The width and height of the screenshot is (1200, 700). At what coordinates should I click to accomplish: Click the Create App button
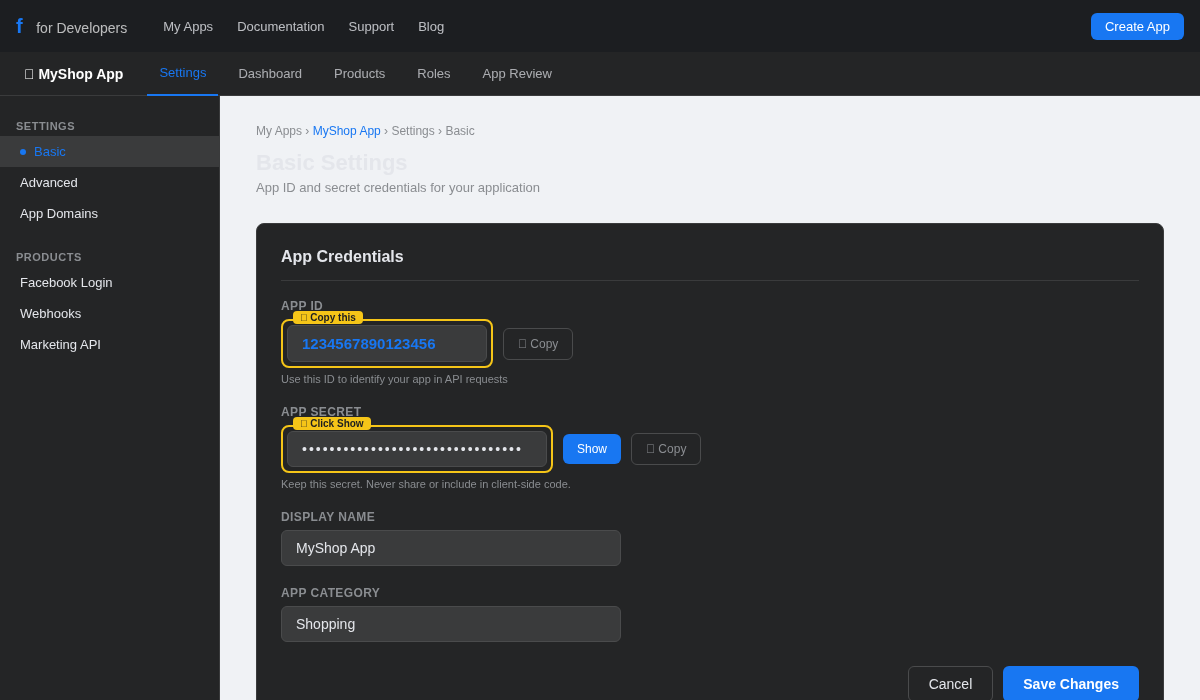pyautogui.click(x=1137, y=26)
